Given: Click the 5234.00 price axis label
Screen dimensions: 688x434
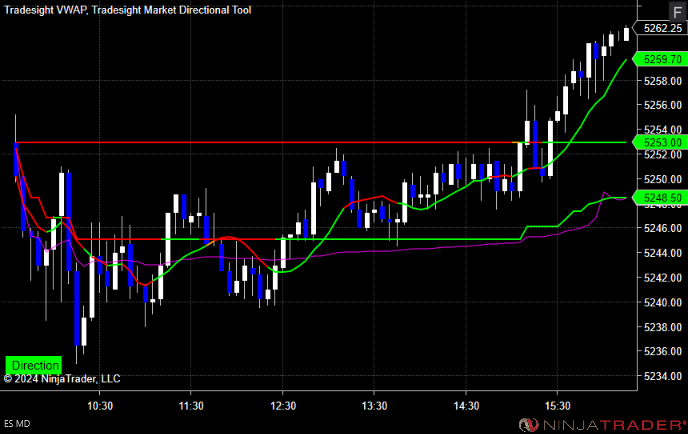Looking at the screenshot, I should click(663, 377).
